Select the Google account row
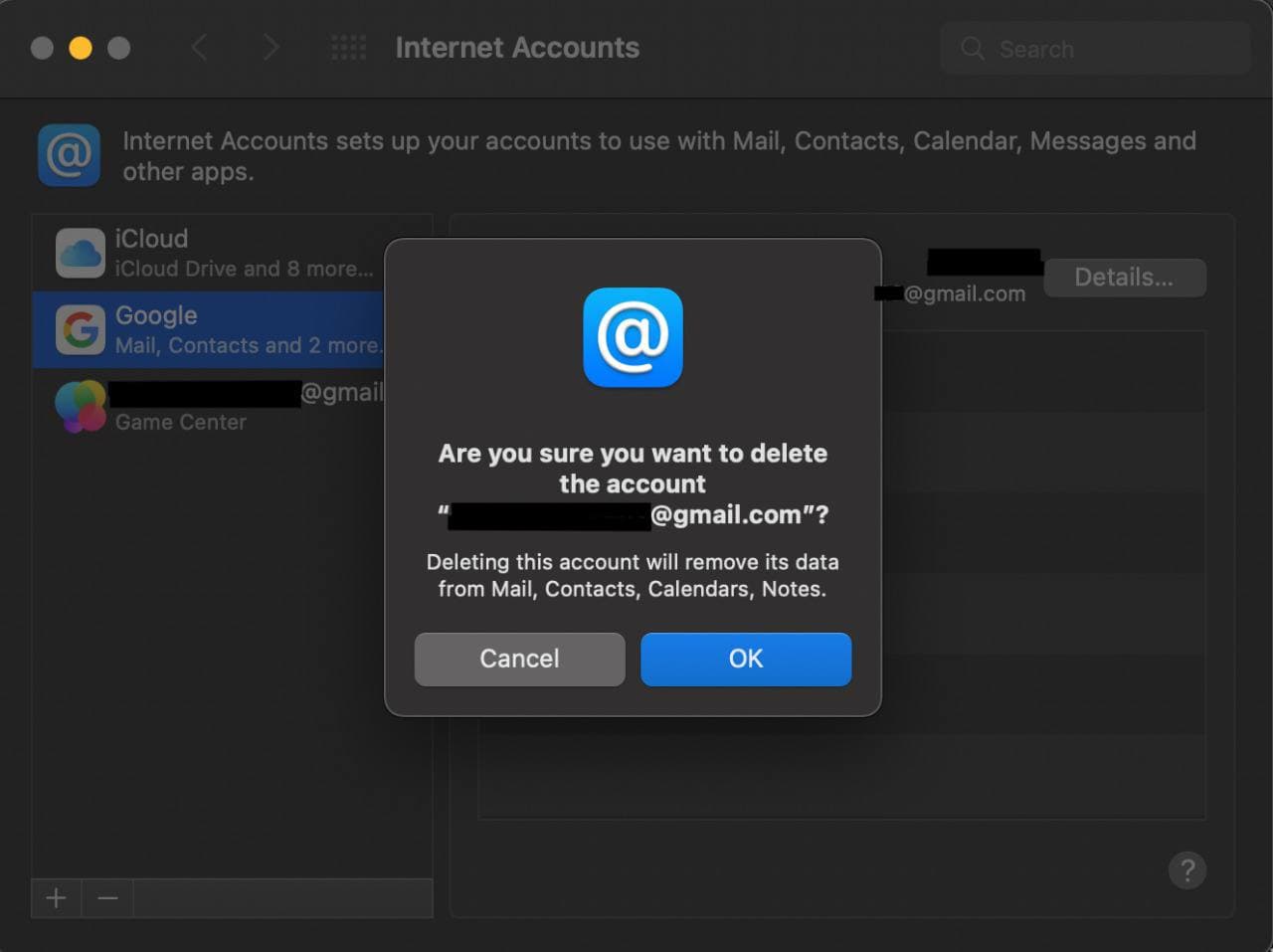 (x=209, y=329)
